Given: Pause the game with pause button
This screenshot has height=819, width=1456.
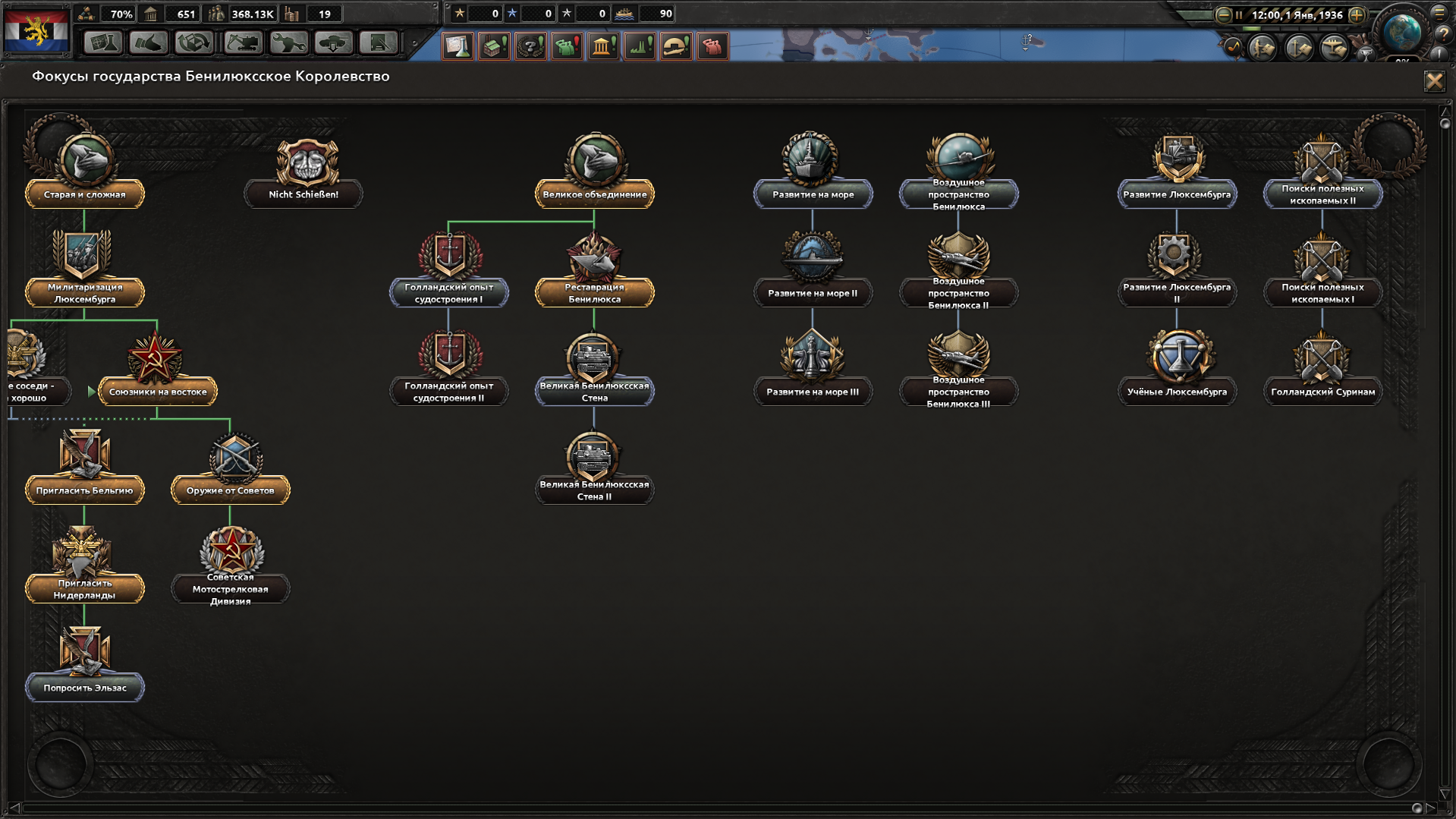Looking at the screenshot, I should pyautogui.click(x=1239, y=15).
